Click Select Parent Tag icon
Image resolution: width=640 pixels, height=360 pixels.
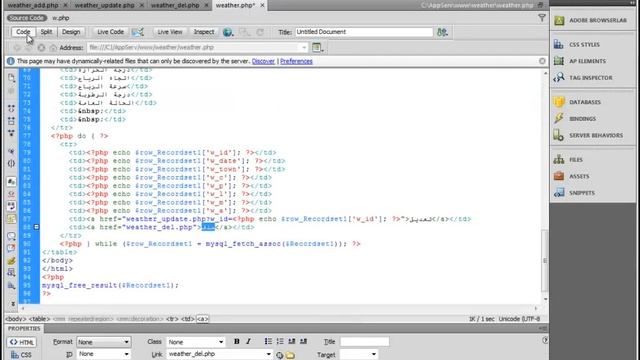click(x=11, y=151)
